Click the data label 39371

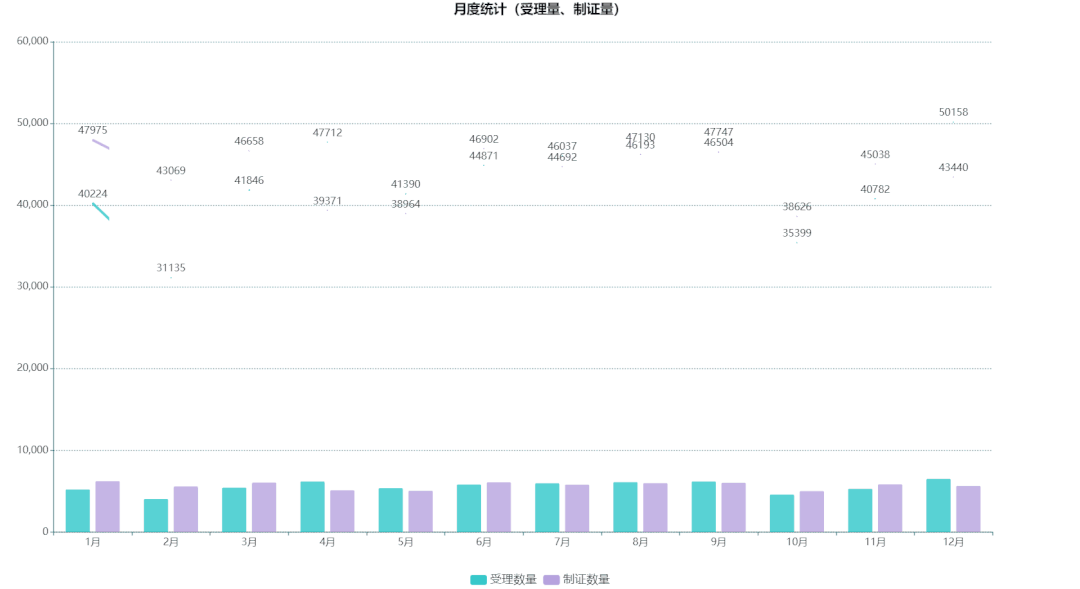(327, 201)
